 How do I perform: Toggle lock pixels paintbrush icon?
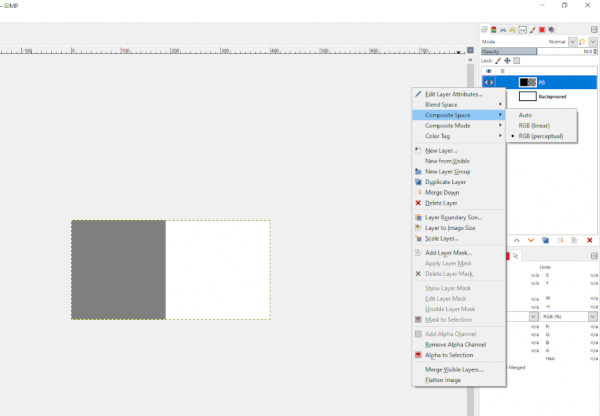[x=498, y=60]
